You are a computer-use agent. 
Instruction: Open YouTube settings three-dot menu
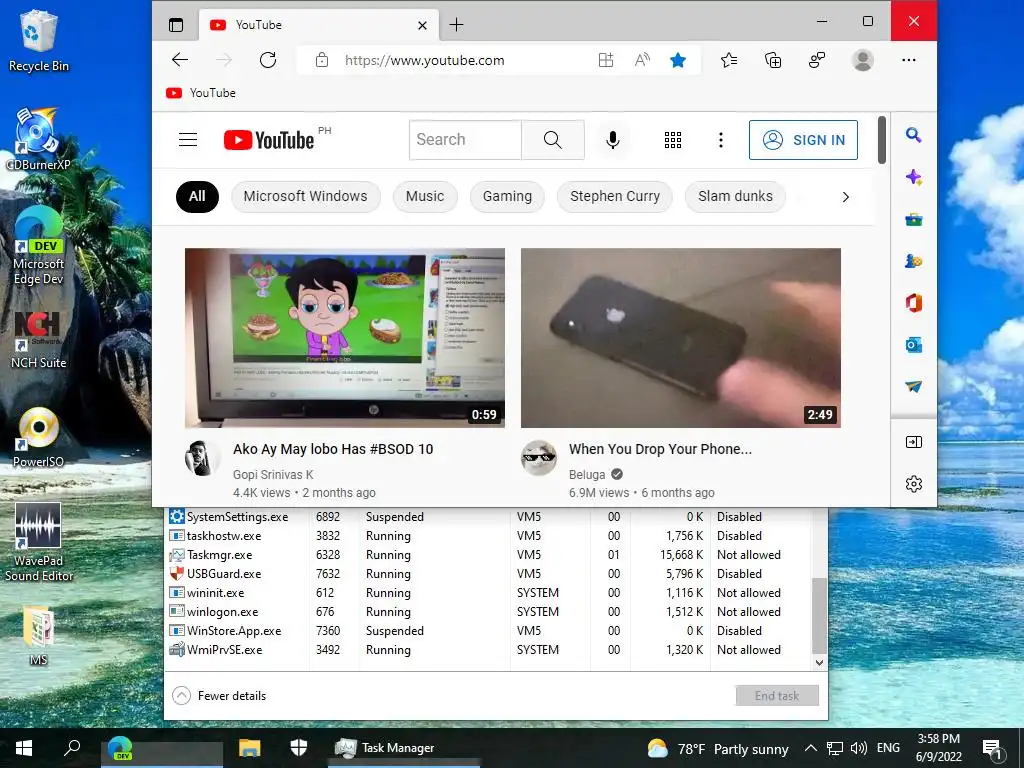(x=720, y=140)
